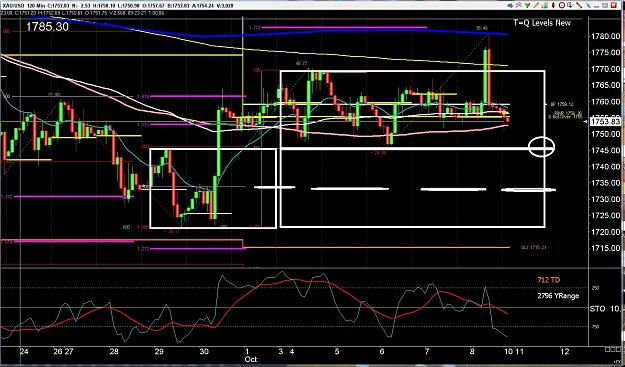Viewport: 625px width, 367px height.
Task: Click the black circle toolbar icon
Action: 562,5
